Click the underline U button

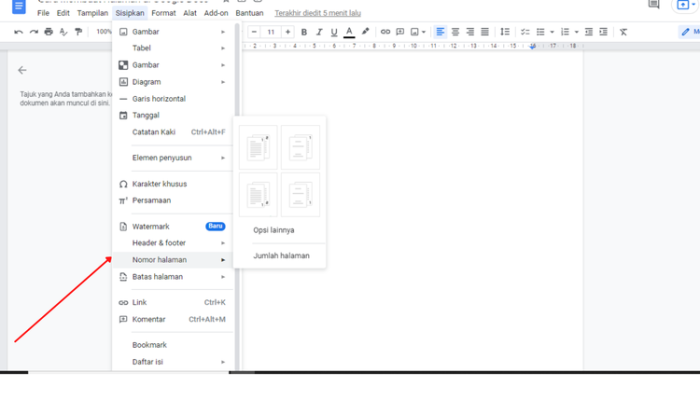coord(333,32)
